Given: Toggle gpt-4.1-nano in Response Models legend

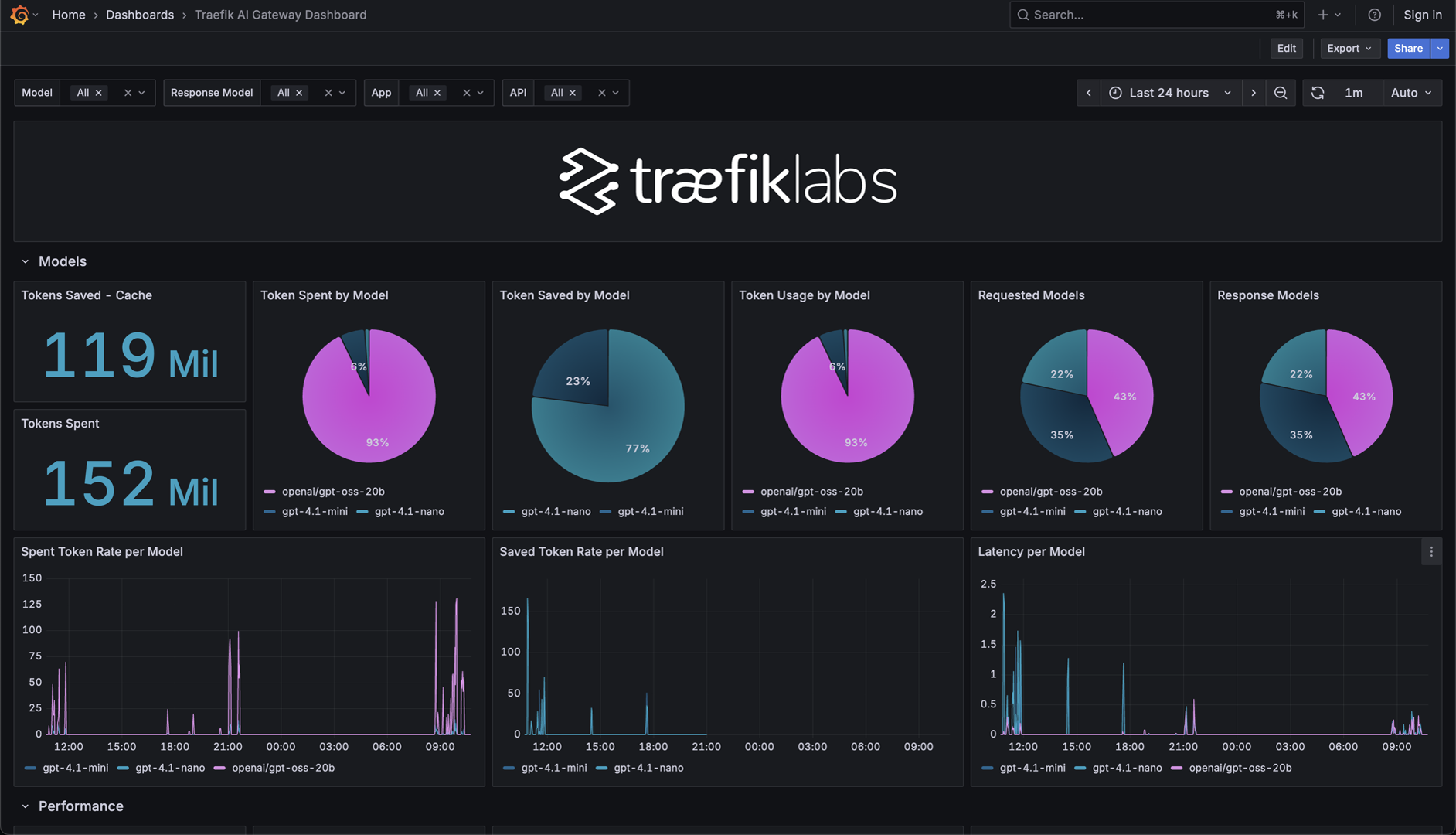Looking at the screenshot, I should pyautogui.click(x=1366, y=512).
